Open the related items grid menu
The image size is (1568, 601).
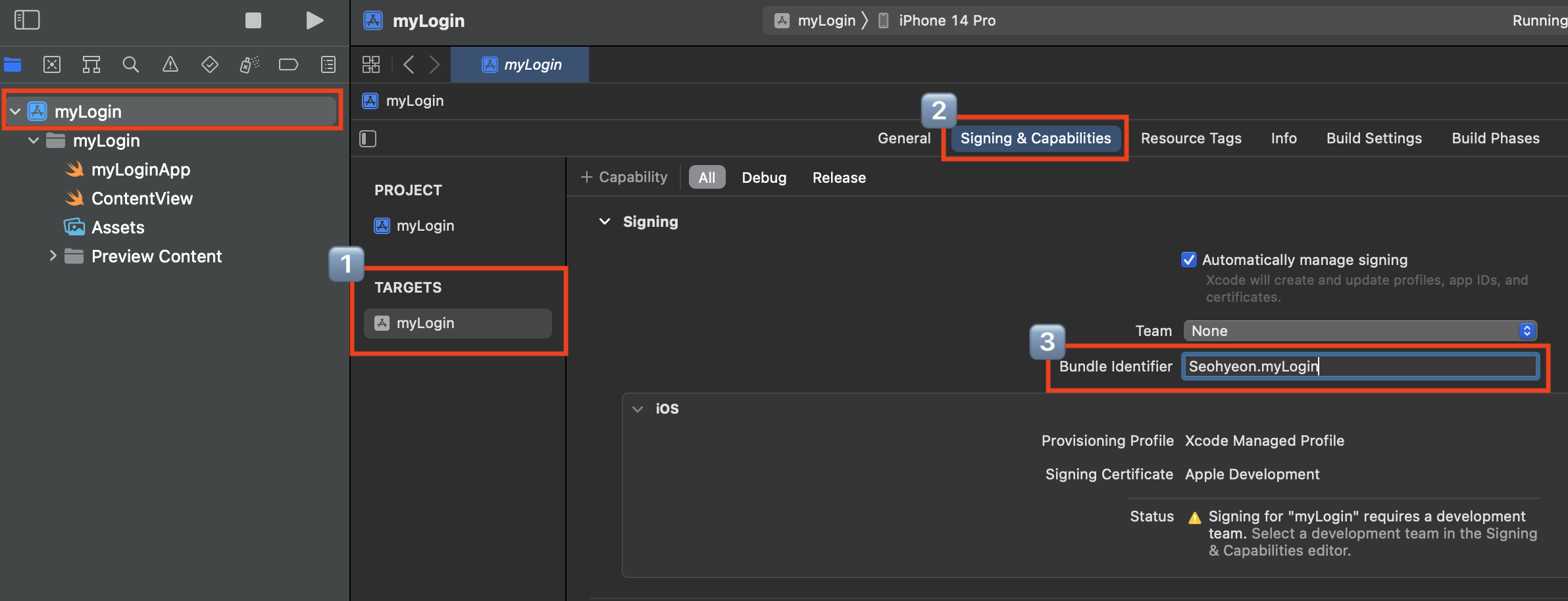click(371, 64)
